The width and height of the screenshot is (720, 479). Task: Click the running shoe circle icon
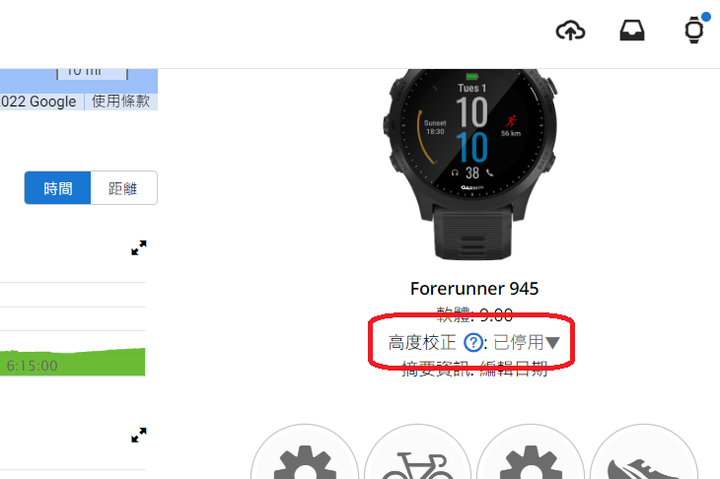point(644,452)
